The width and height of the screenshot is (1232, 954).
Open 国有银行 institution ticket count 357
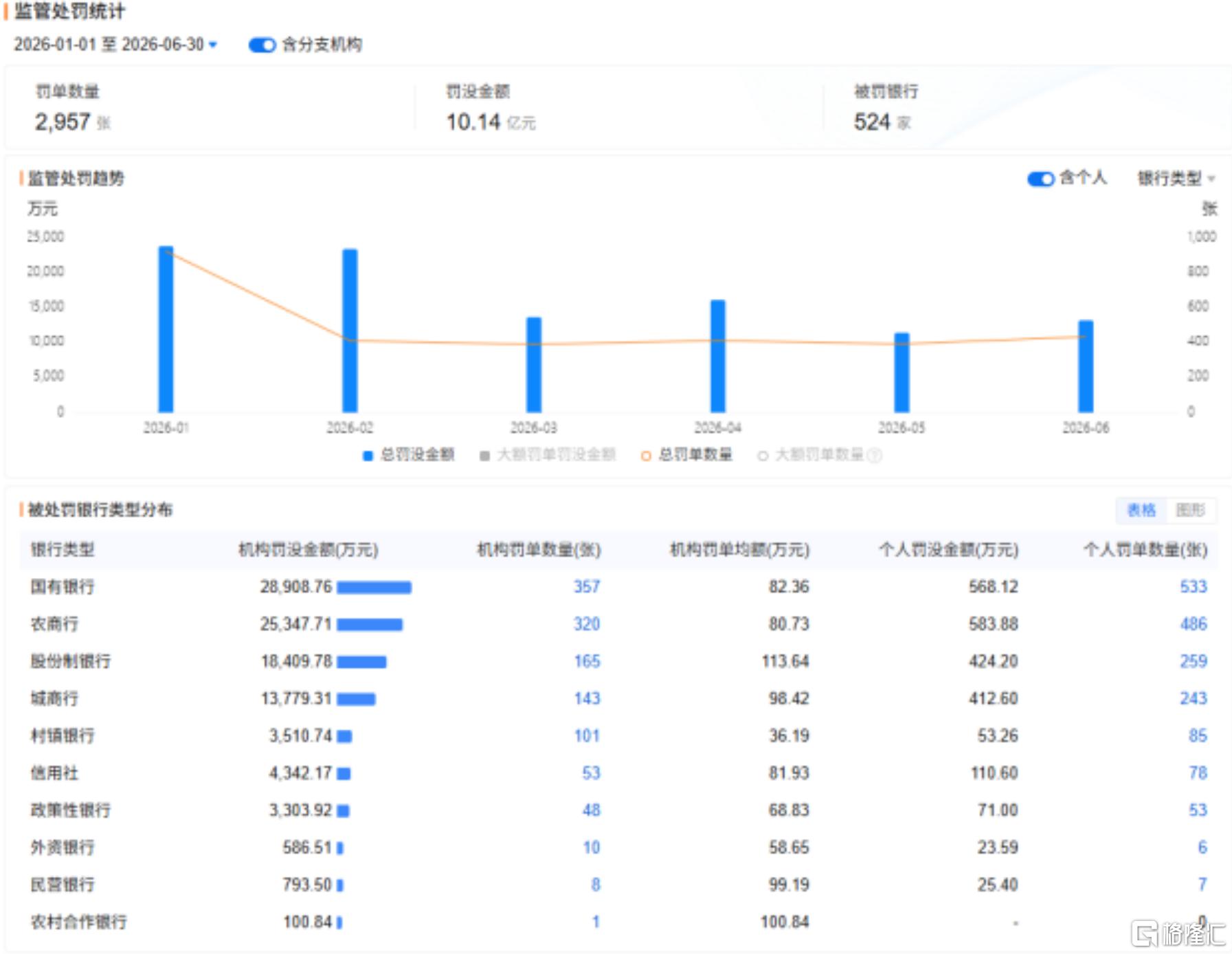(x=587, y=587)
